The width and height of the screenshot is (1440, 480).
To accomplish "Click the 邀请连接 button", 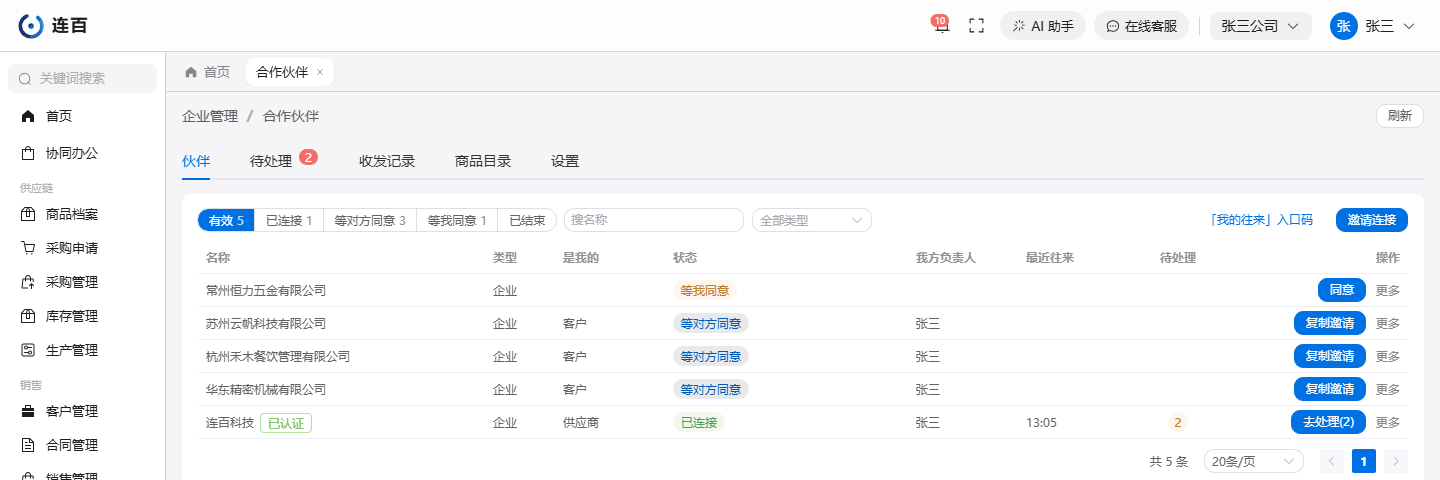I will 1372,220.
